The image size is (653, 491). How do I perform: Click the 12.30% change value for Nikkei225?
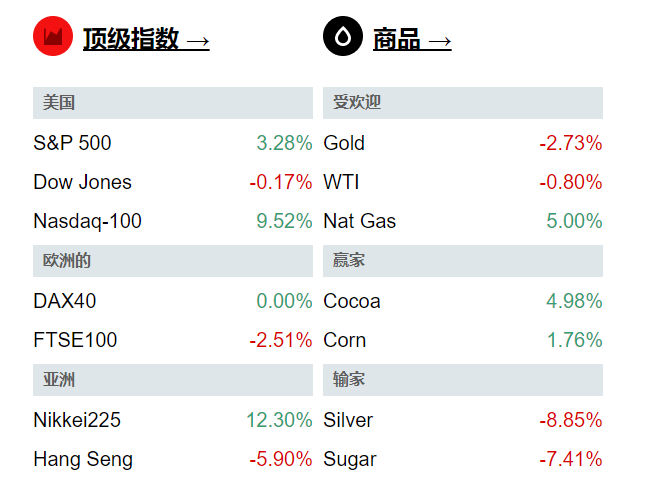click(279, 420)
